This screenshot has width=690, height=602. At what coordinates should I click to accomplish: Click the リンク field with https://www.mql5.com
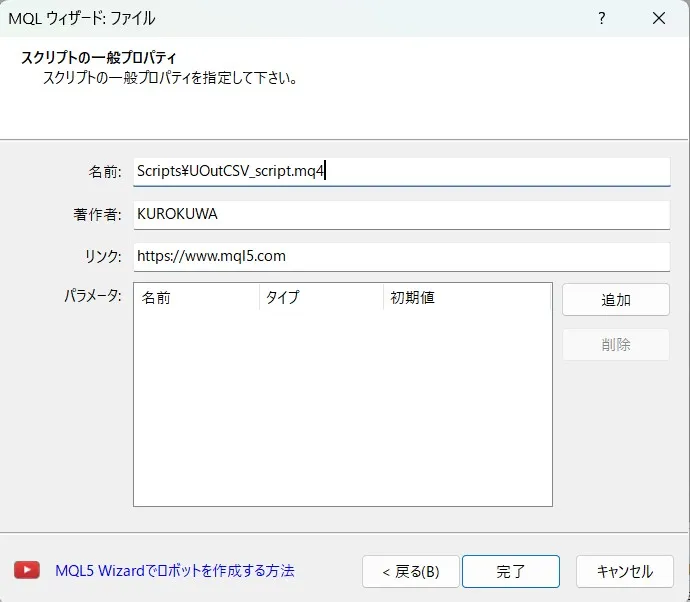[x=402, y=257]
